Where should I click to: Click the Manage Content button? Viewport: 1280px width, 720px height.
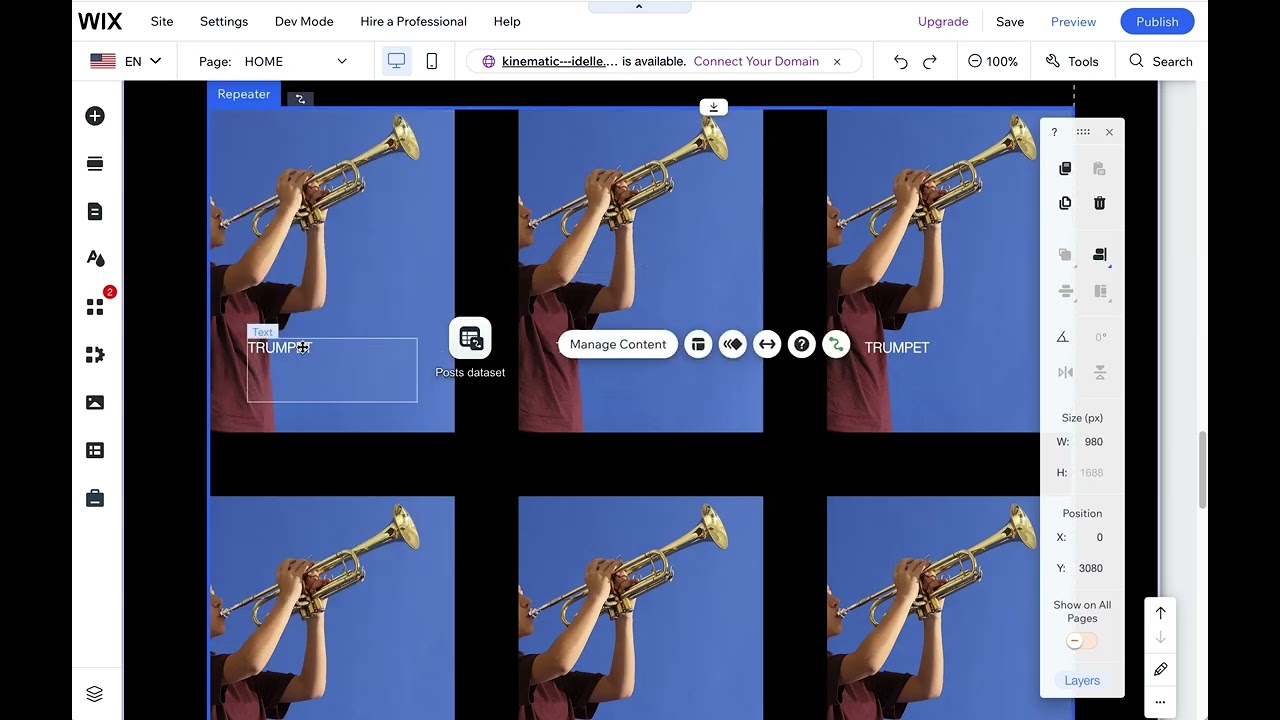click(618, 344)
